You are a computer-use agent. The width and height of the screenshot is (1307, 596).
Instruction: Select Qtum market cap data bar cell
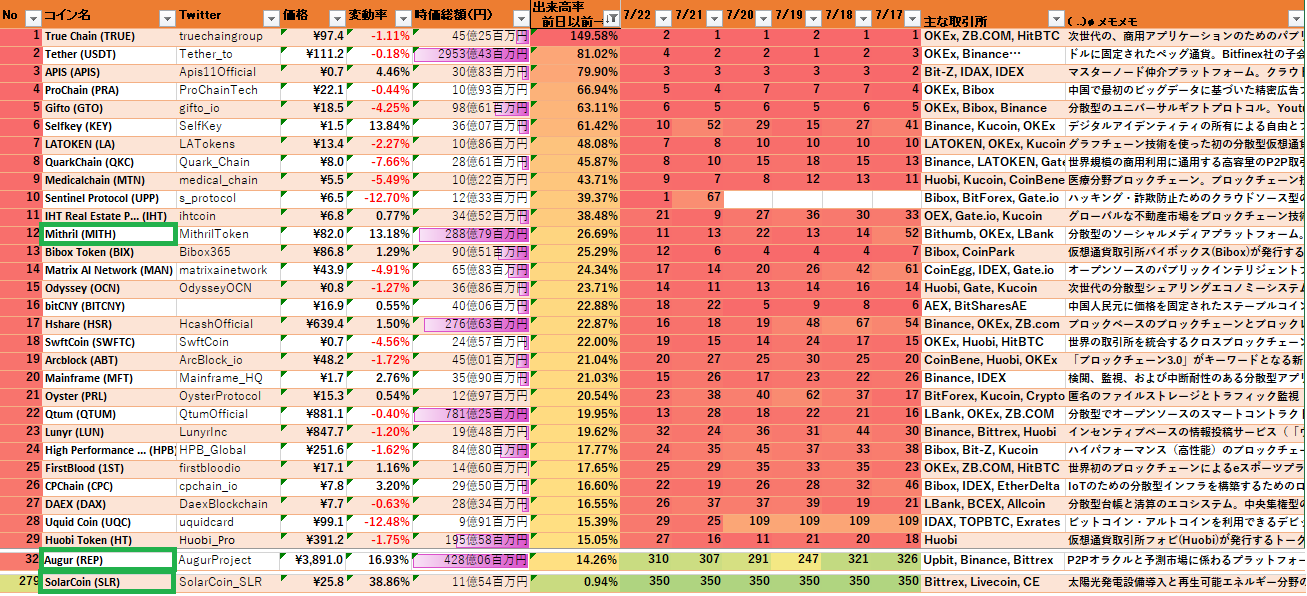470,414
